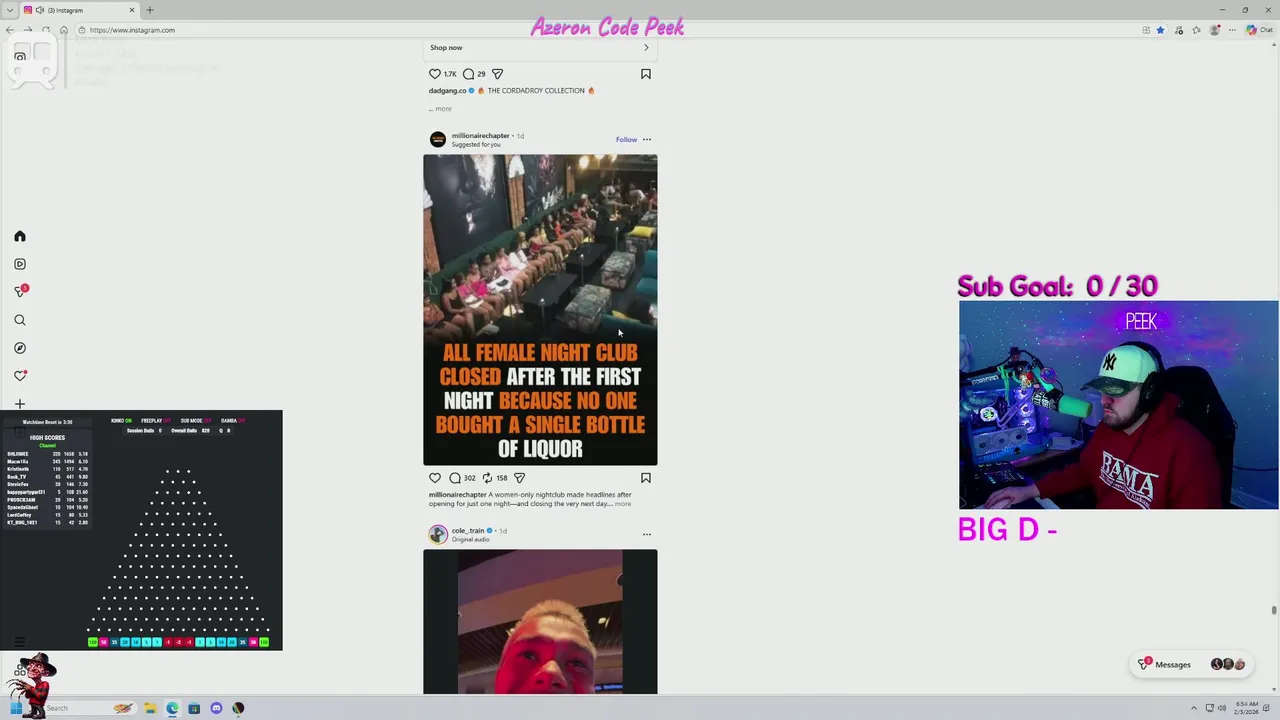Click the Create plus icon in the sidebar
Screen dimensions: 1280x720
20,404
